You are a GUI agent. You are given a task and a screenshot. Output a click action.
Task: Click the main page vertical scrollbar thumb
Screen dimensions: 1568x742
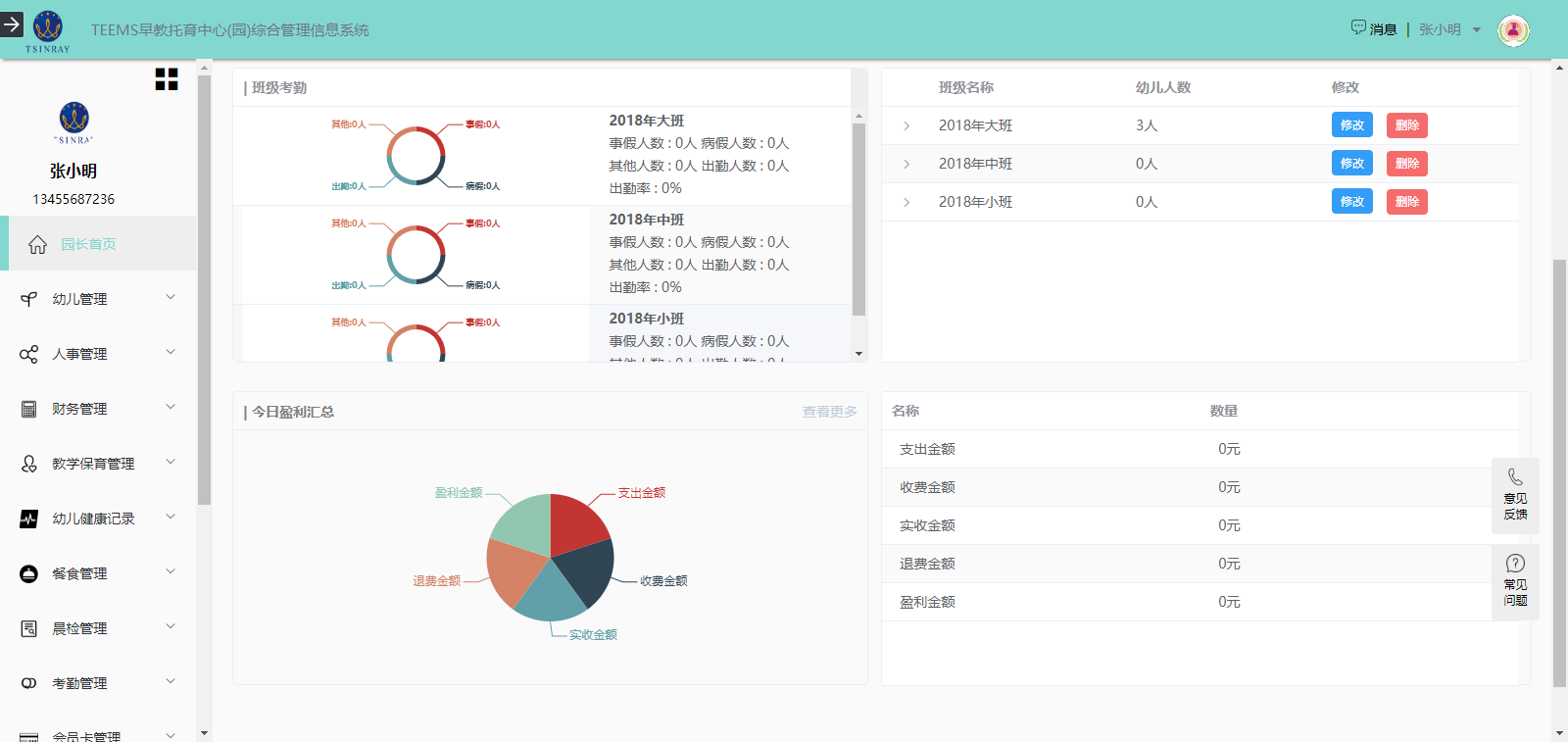click(x=1559, y=472)
